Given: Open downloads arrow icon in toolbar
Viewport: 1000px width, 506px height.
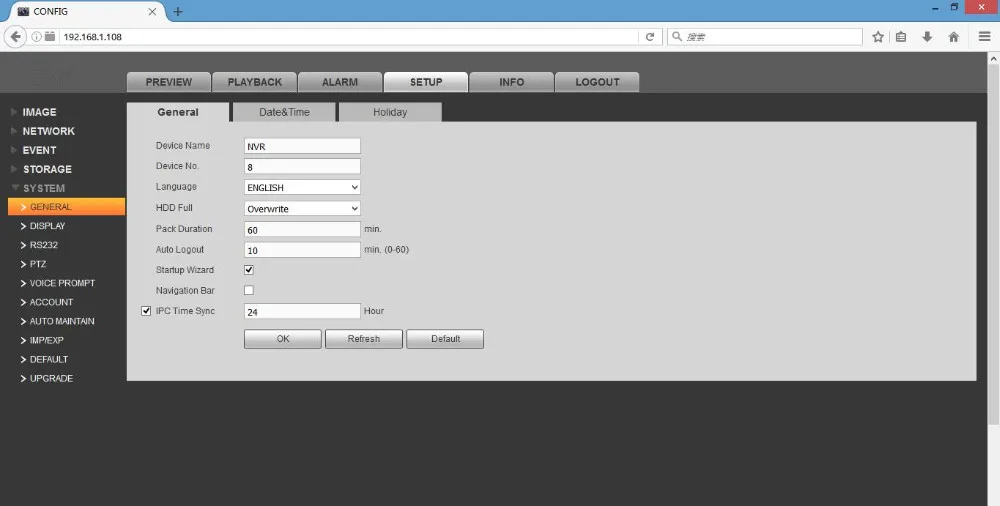Looking at the screenshot, I should 927,37.
